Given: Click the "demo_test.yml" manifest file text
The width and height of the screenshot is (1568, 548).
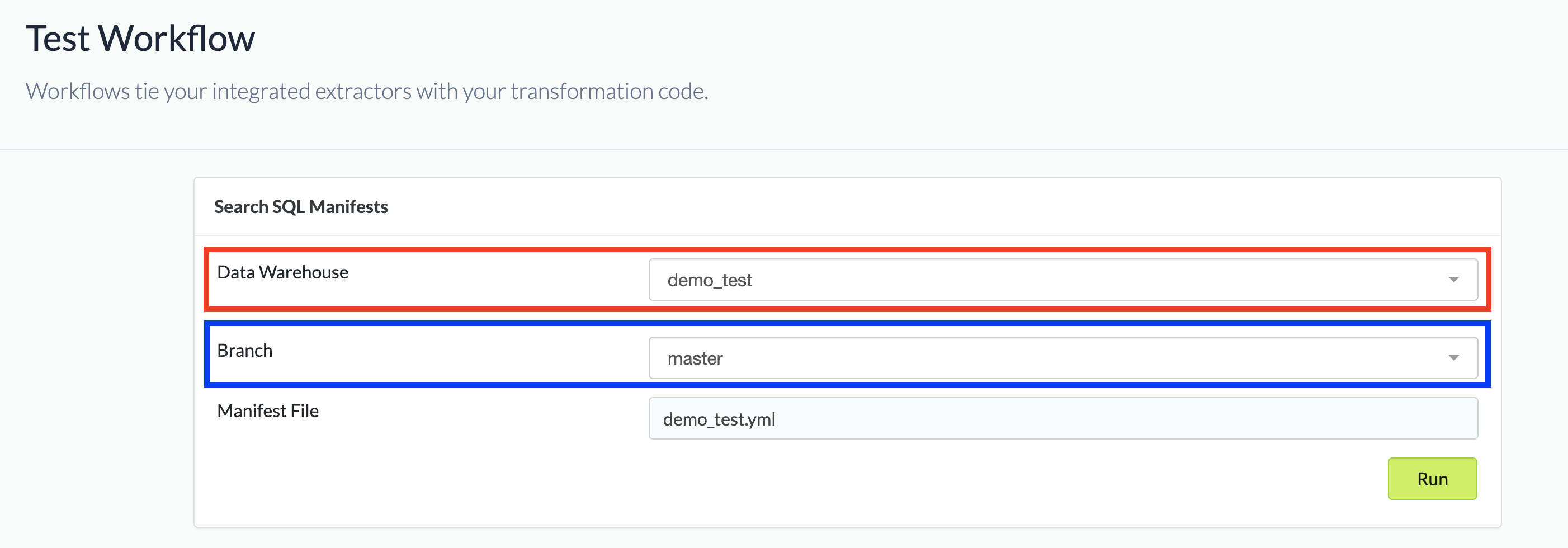Looking at the screenshot, I should pyautogui.click(x=719, y=419).
